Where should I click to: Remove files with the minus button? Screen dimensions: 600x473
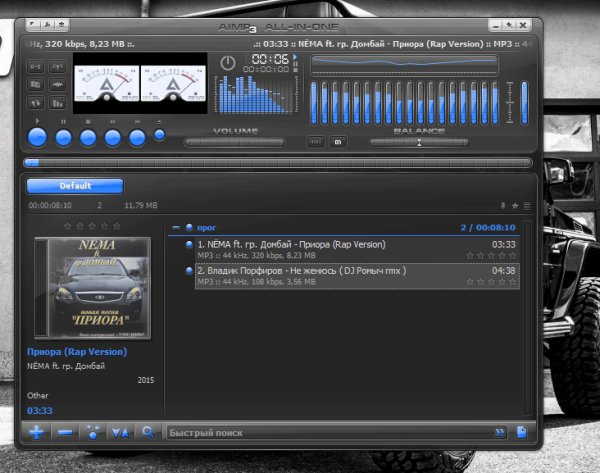pos(65,432)
